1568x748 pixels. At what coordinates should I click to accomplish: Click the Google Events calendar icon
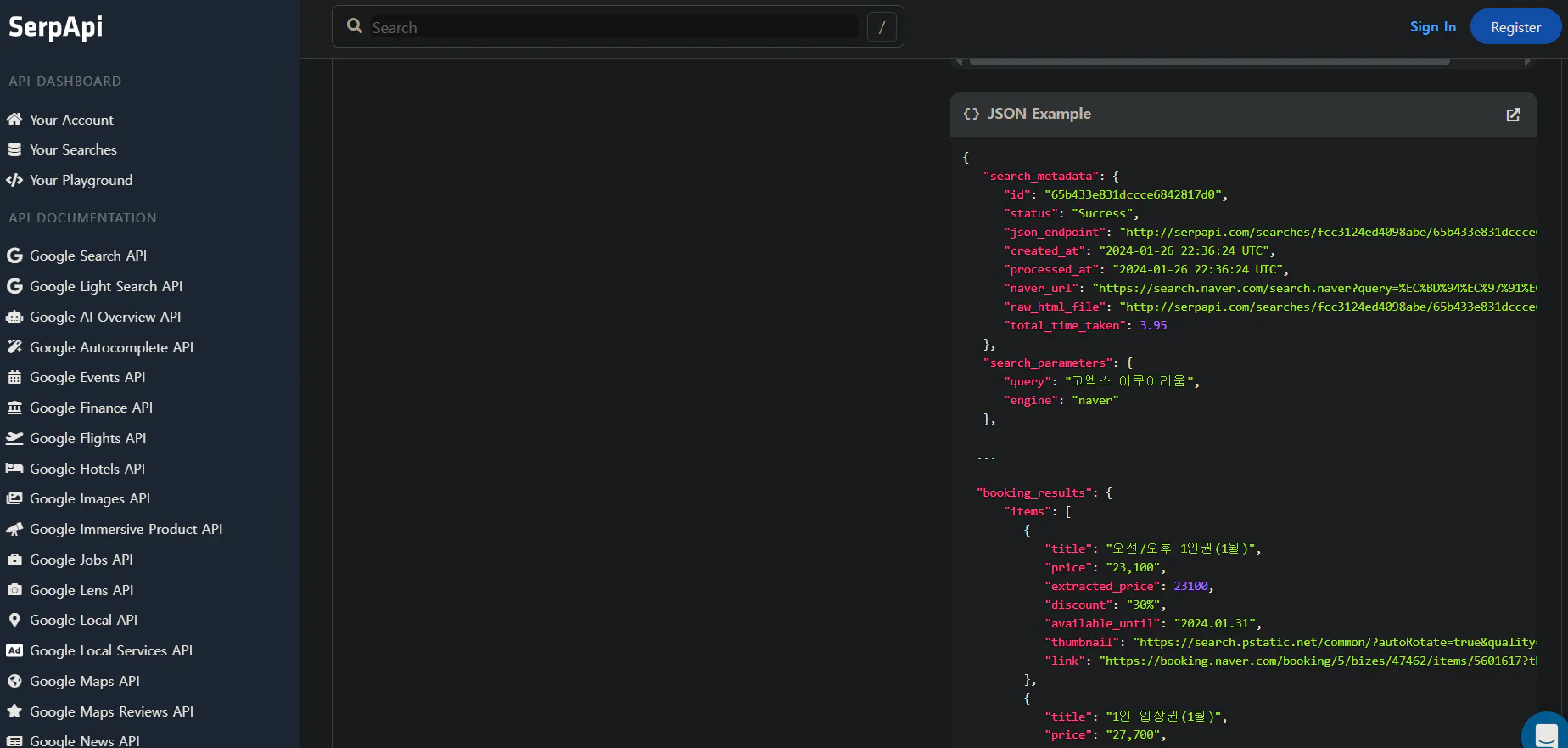pyautogui.click(x=14, y=377)
